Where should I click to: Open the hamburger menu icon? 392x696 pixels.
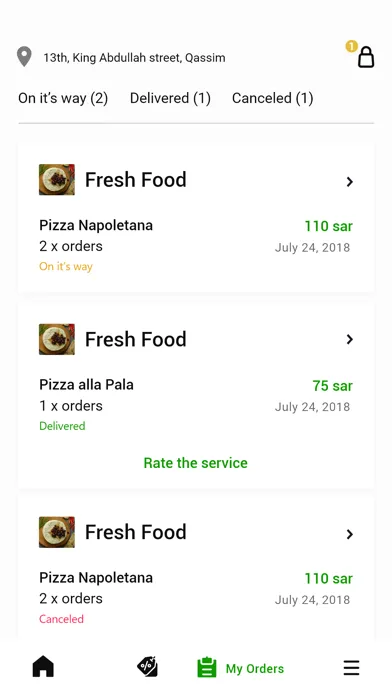(351, 668)
